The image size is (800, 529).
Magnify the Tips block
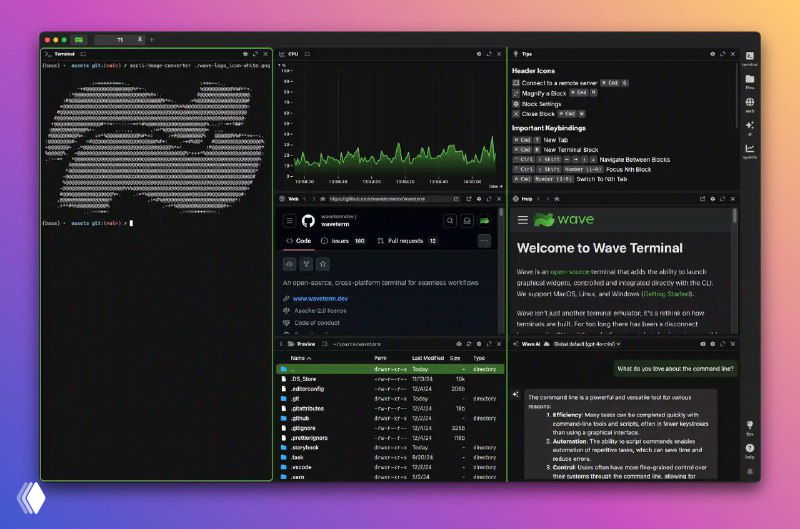pyautogui.click(x=722, y=54)
